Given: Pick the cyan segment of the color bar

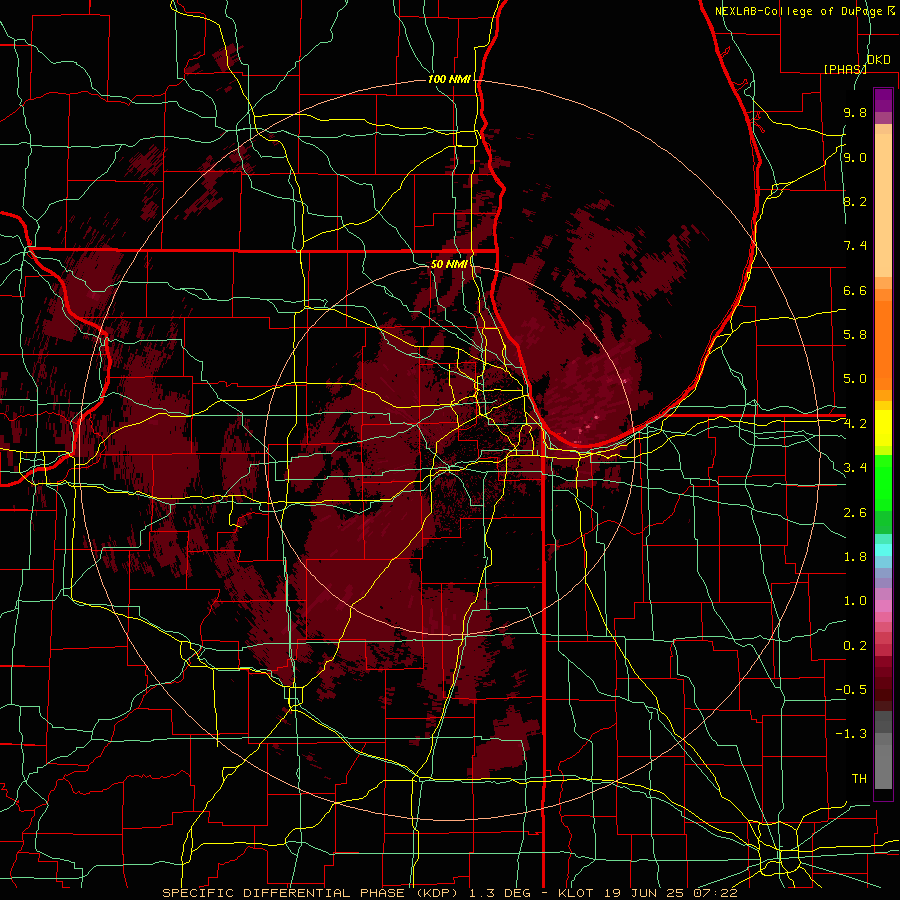Looking at the screenshot, I should [x=883, y=550].
